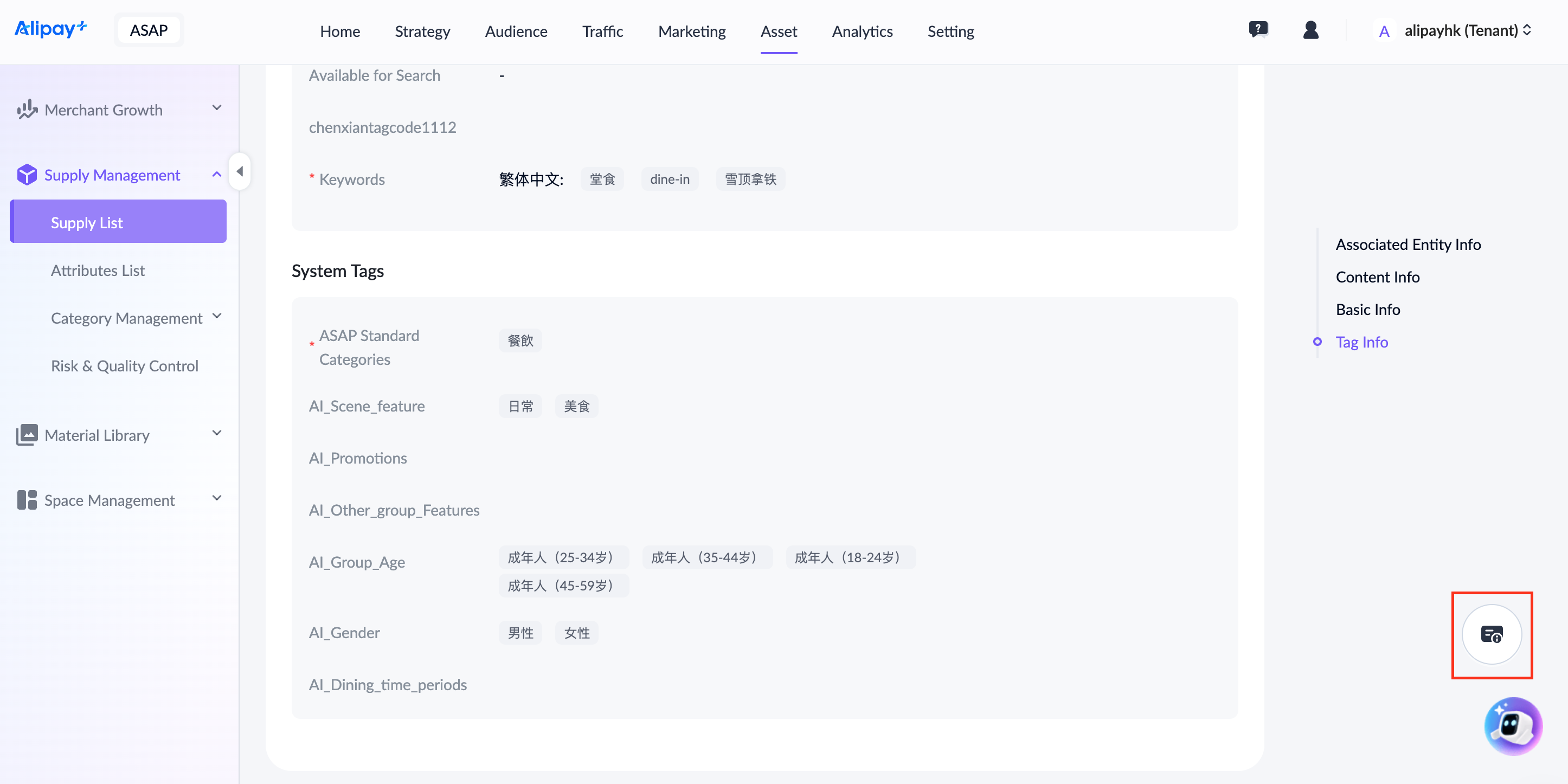Click the Merchant Growth chart icon
This screenshot has height=784, width=1568.
[27, 110]
